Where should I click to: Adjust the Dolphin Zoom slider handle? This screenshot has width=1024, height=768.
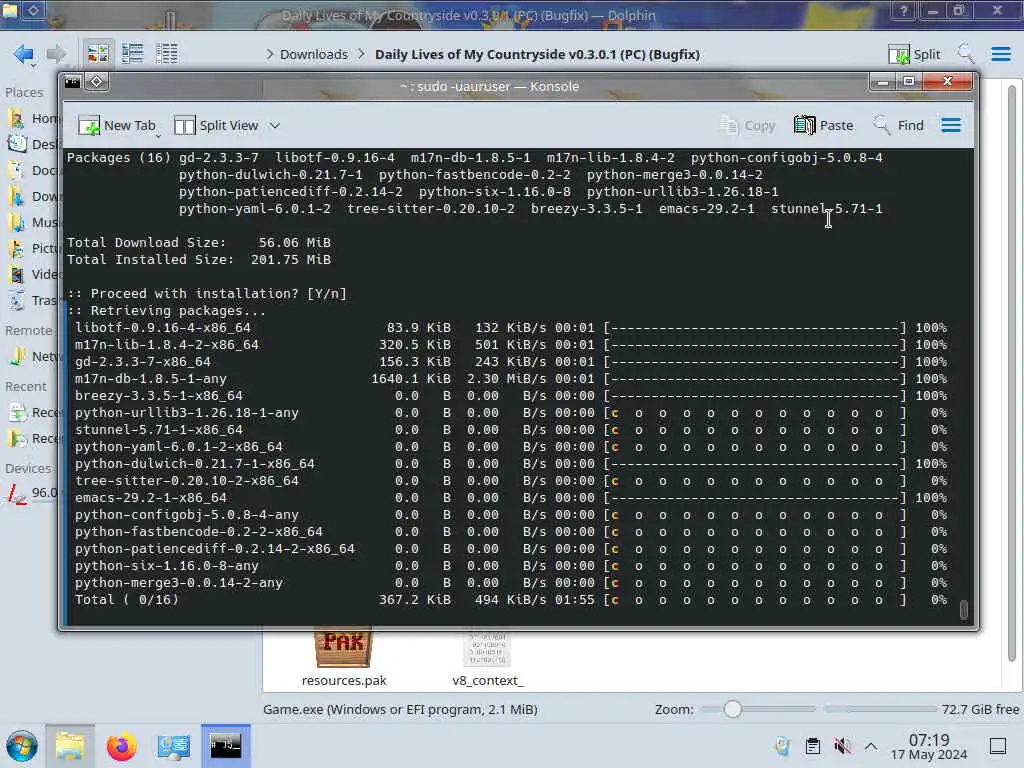tap(733, 709)
